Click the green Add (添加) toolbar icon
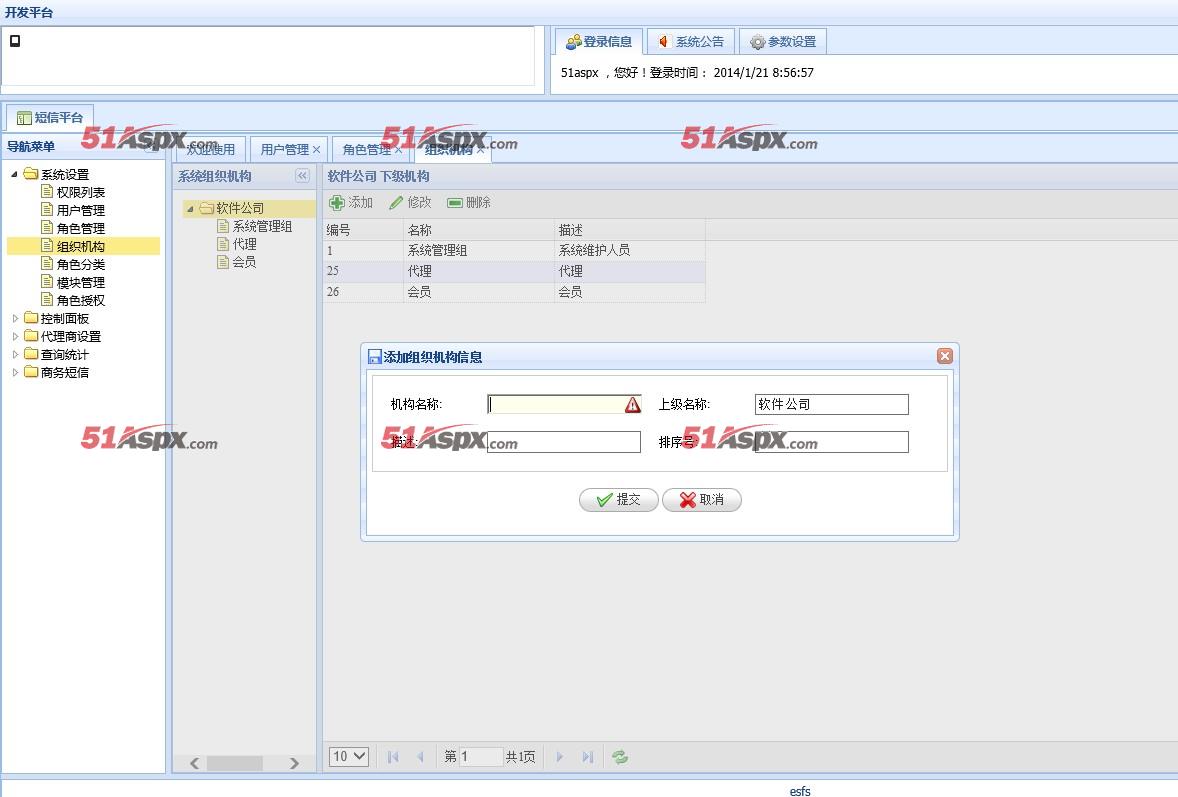The image size is (1178, 797). (x=337, y=203)
